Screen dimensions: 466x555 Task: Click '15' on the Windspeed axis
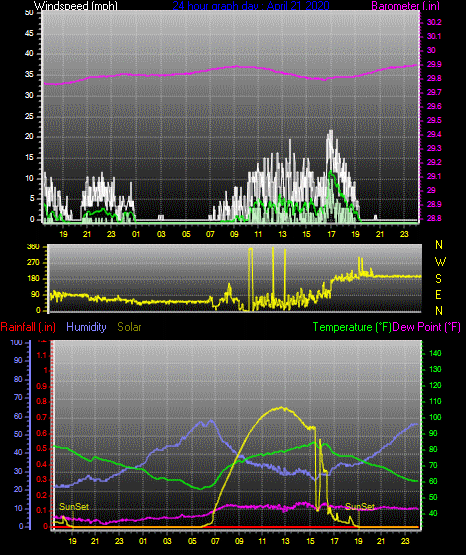(29, 158)
